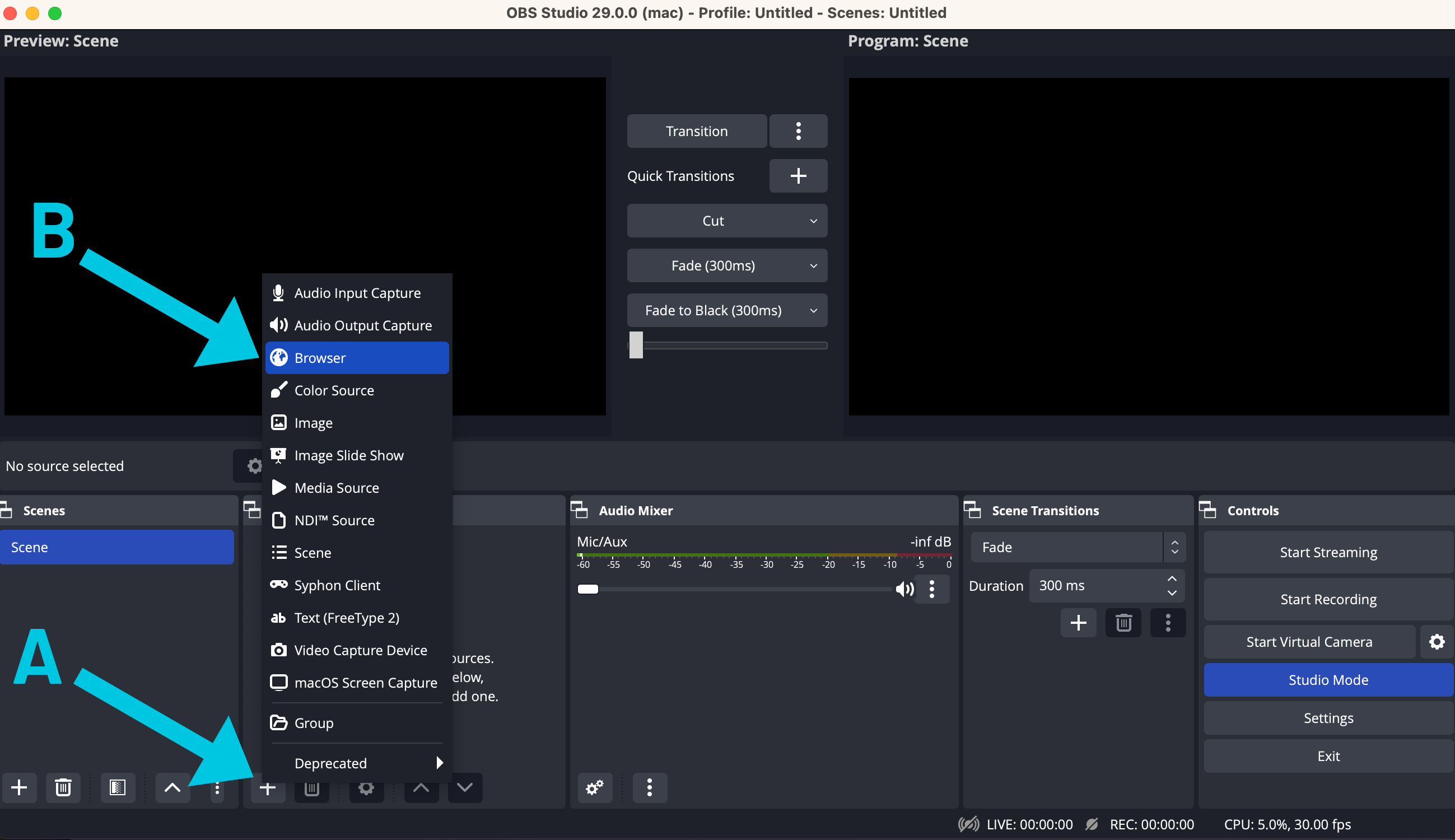
Task: Click the source properties gear icon
Action: [366, 788]
